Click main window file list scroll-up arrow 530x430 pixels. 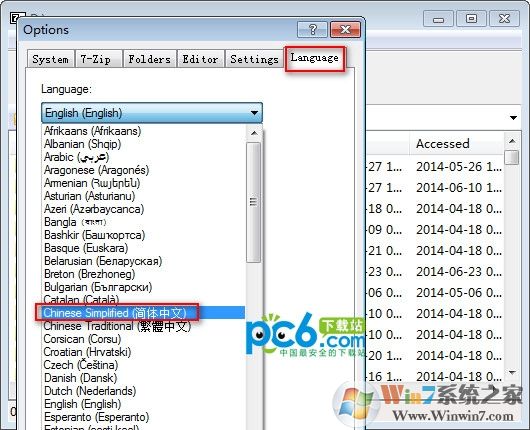pyautogui.click(x=512, y=141)
